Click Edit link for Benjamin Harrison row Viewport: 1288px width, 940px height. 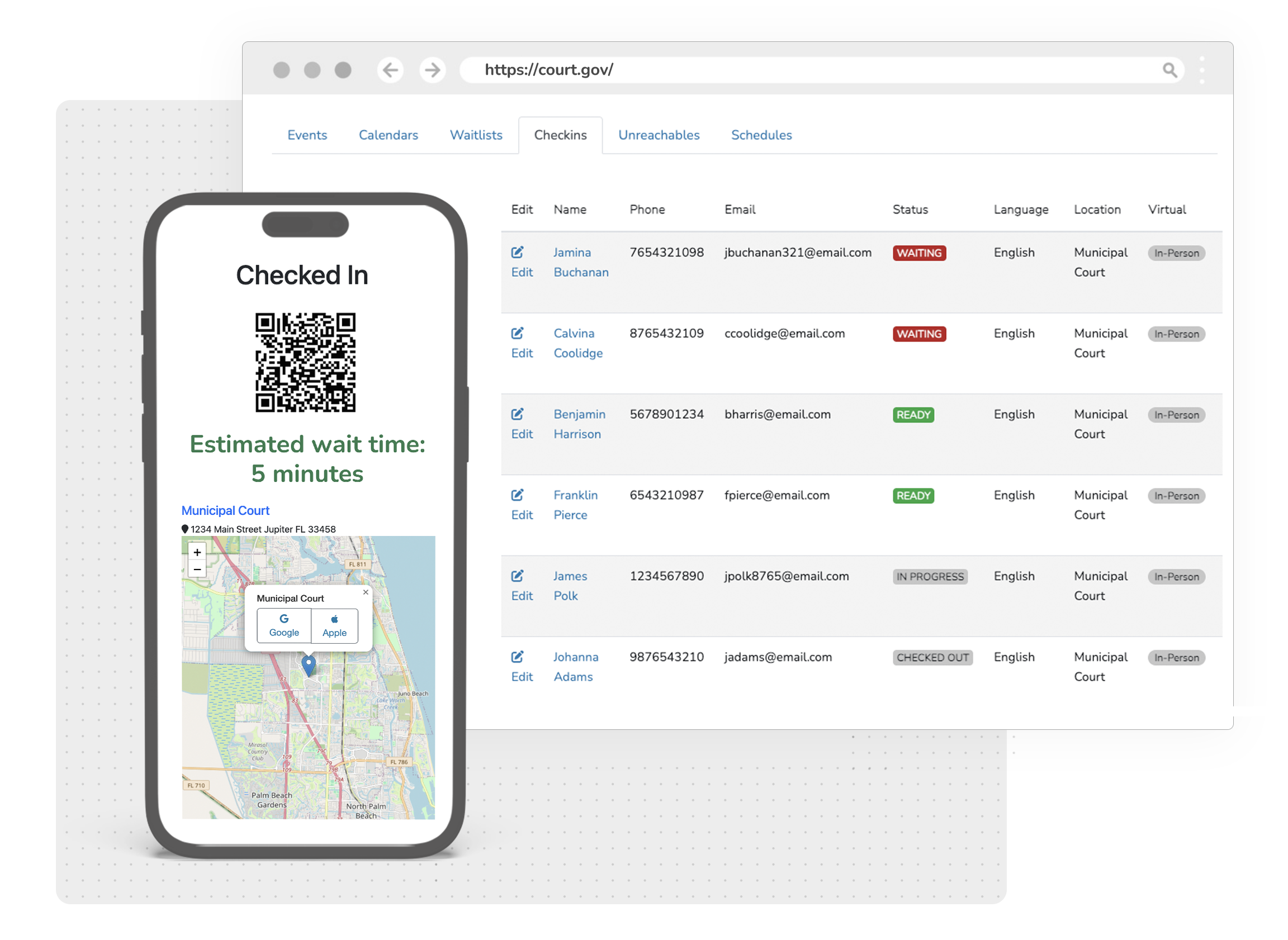pos(522,434)
